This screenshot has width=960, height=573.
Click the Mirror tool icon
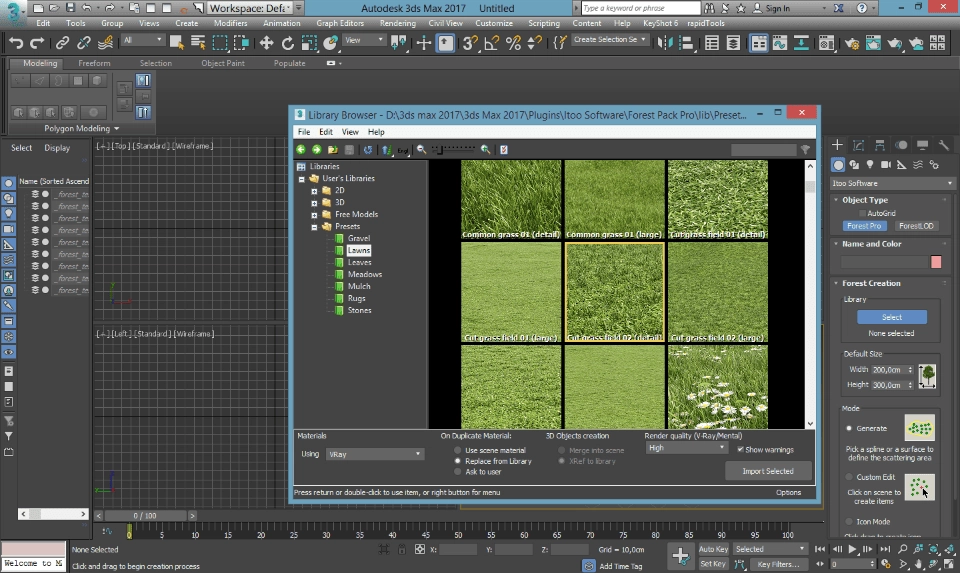click(x=665, y=43)
